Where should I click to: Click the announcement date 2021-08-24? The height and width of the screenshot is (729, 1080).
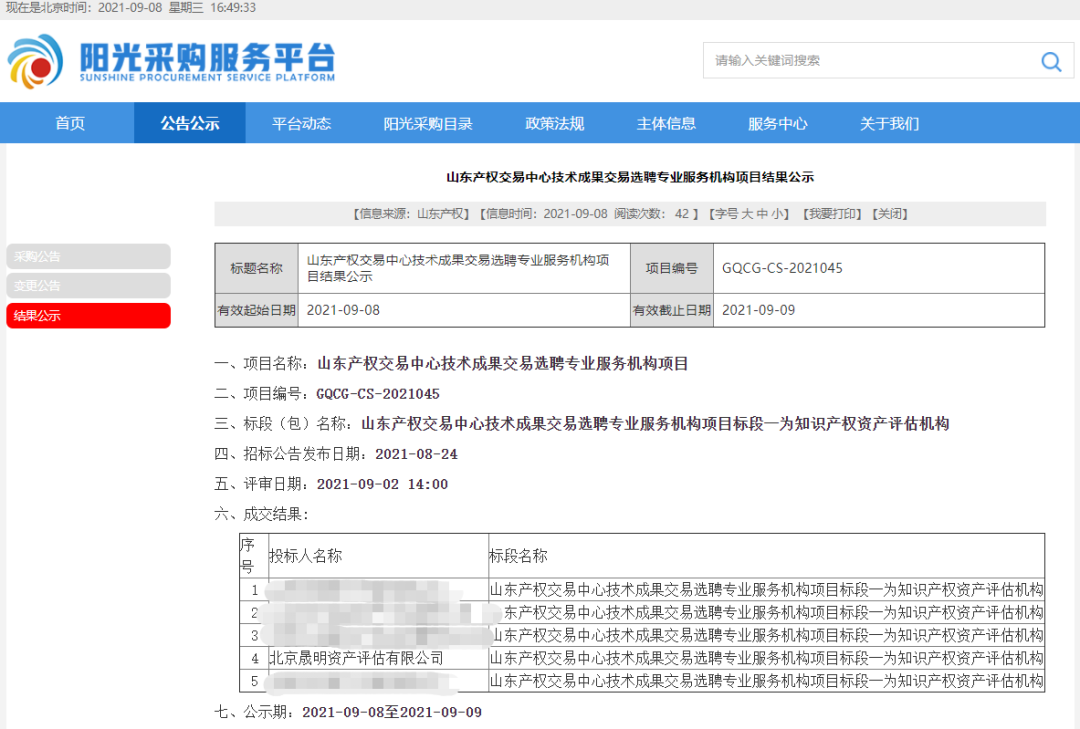click(x=416, y=454)
